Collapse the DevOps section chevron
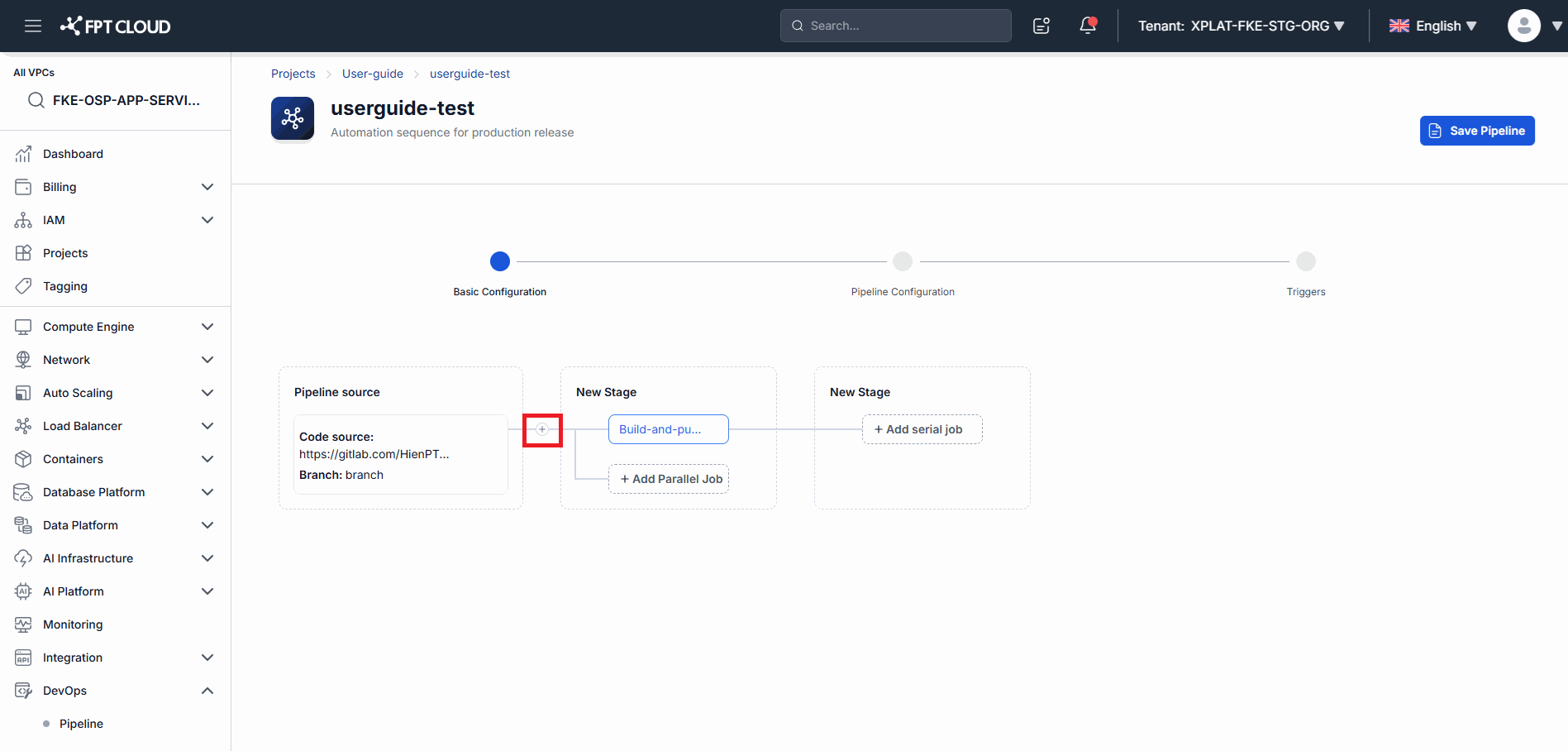Image resolution: width=1568 pixels, height=751 pixels. click(x=207, y=691)
